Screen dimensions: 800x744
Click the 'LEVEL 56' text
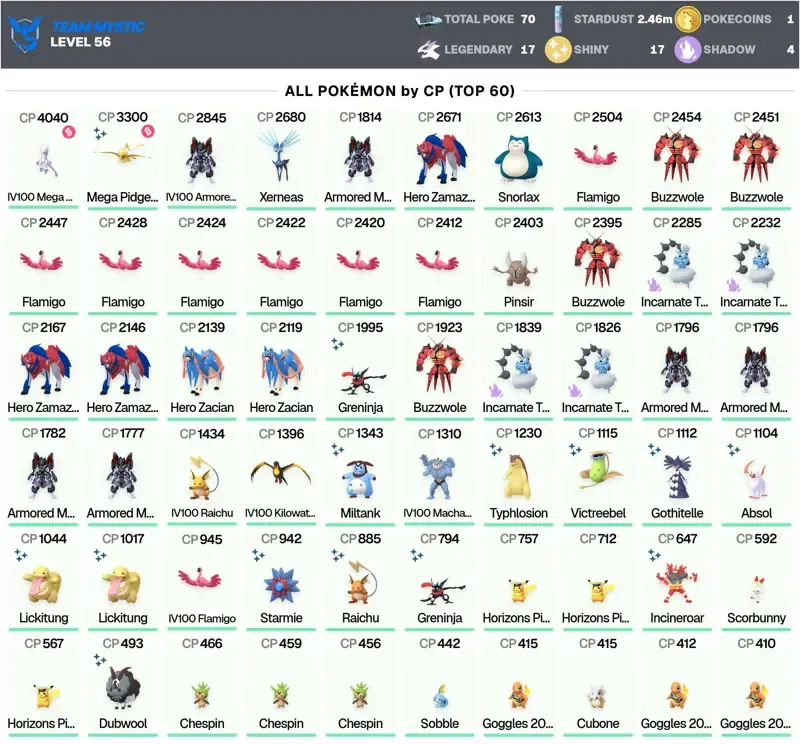coord(81,42)
